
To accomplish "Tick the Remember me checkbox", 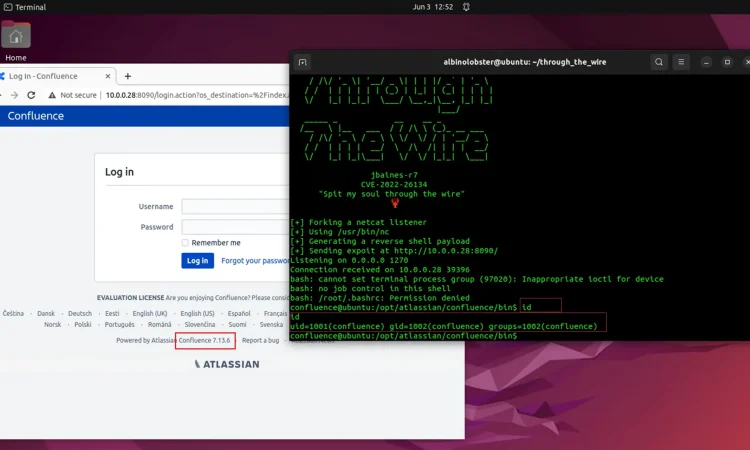I will (x=185, y=243).
